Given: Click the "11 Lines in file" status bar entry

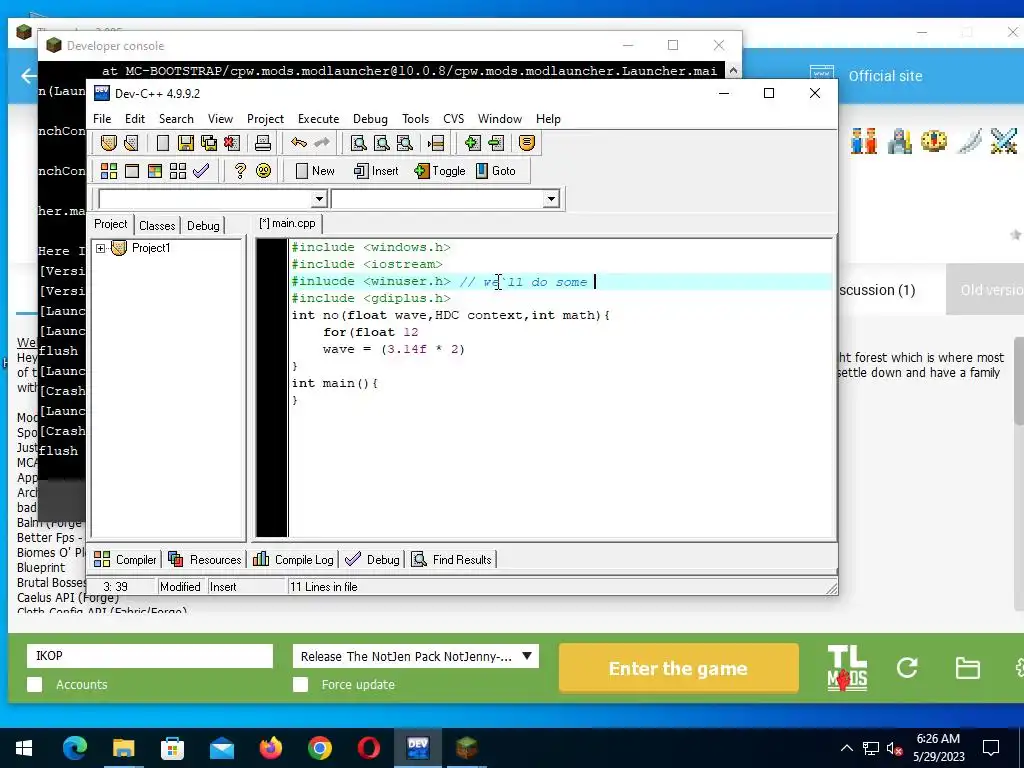Looking at the screenshot, I should 323,586.
